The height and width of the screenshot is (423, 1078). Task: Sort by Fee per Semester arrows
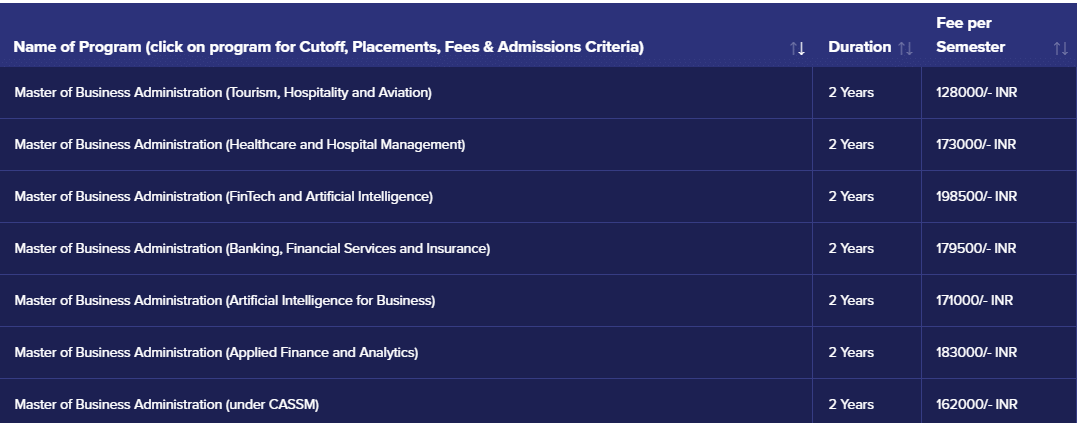(1060, 48)
